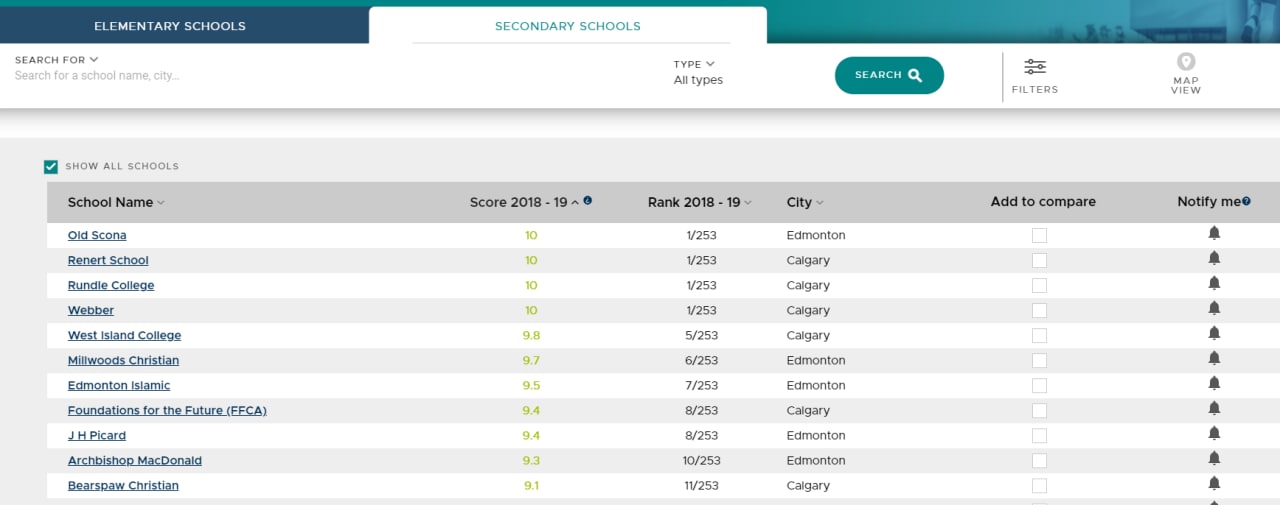Click notify bell for Edmonton Islamic
The height and width of the screenshot is (505, 1280).
pos(1214,383)
